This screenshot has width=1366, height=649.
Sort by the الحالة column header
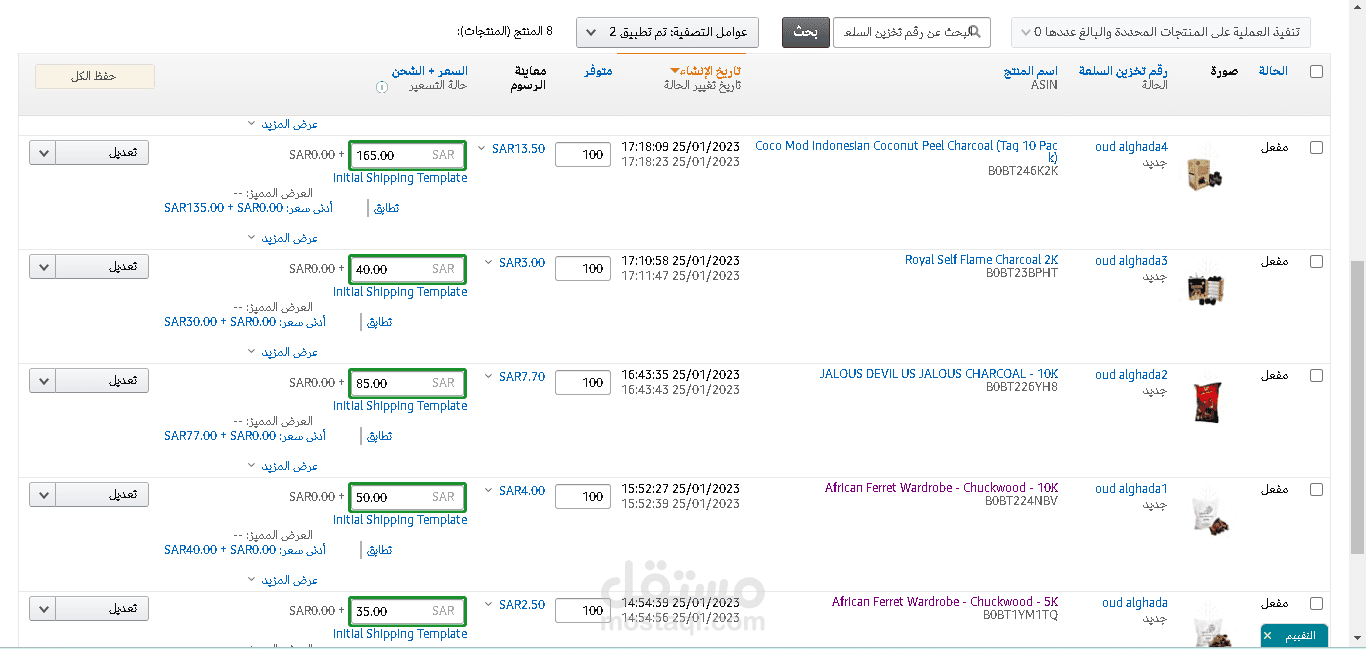[1272, 71]
